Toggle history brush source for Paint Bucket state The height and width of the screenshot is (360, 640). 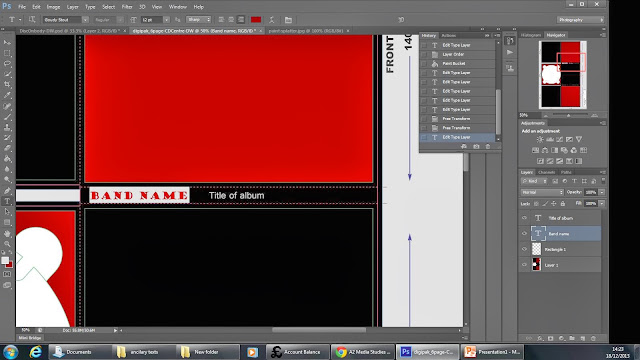(x=424, y=64)
